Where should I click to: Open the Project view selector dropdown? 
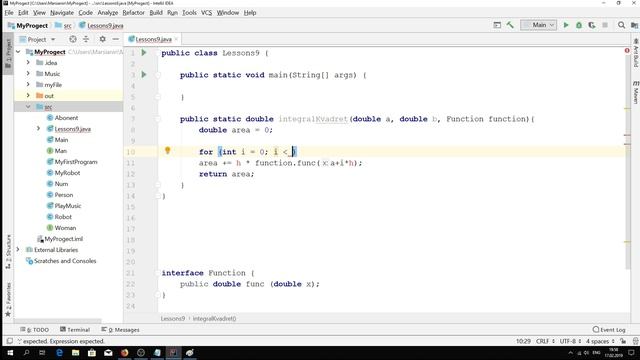(37, 39)
